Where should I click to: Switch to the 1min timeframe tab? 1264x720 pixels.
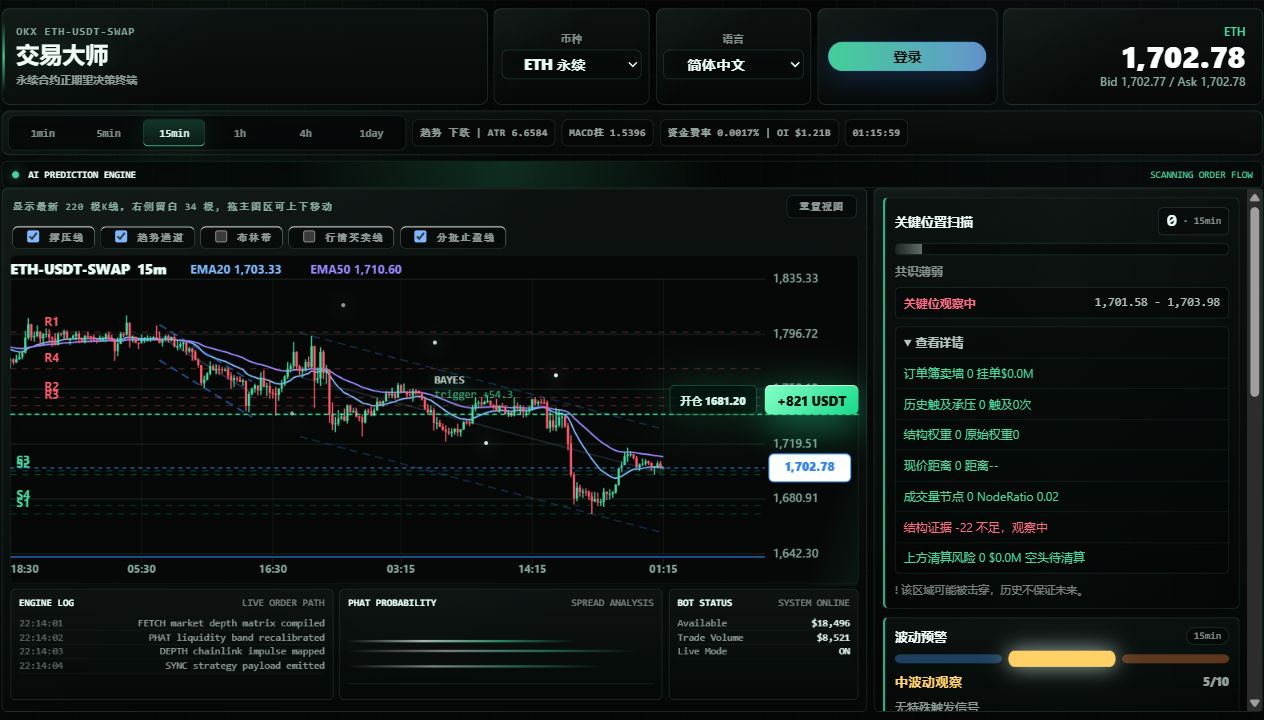pos(43,133)
